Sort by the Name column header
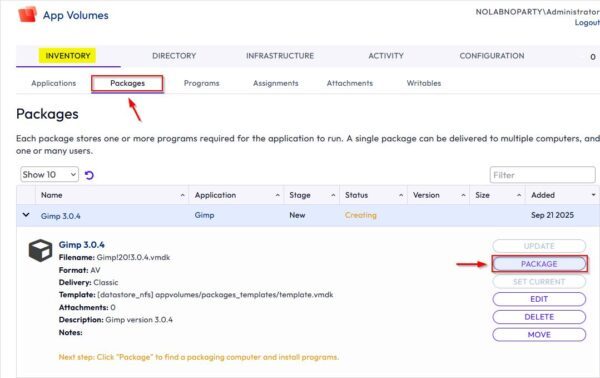 [112, 195]
